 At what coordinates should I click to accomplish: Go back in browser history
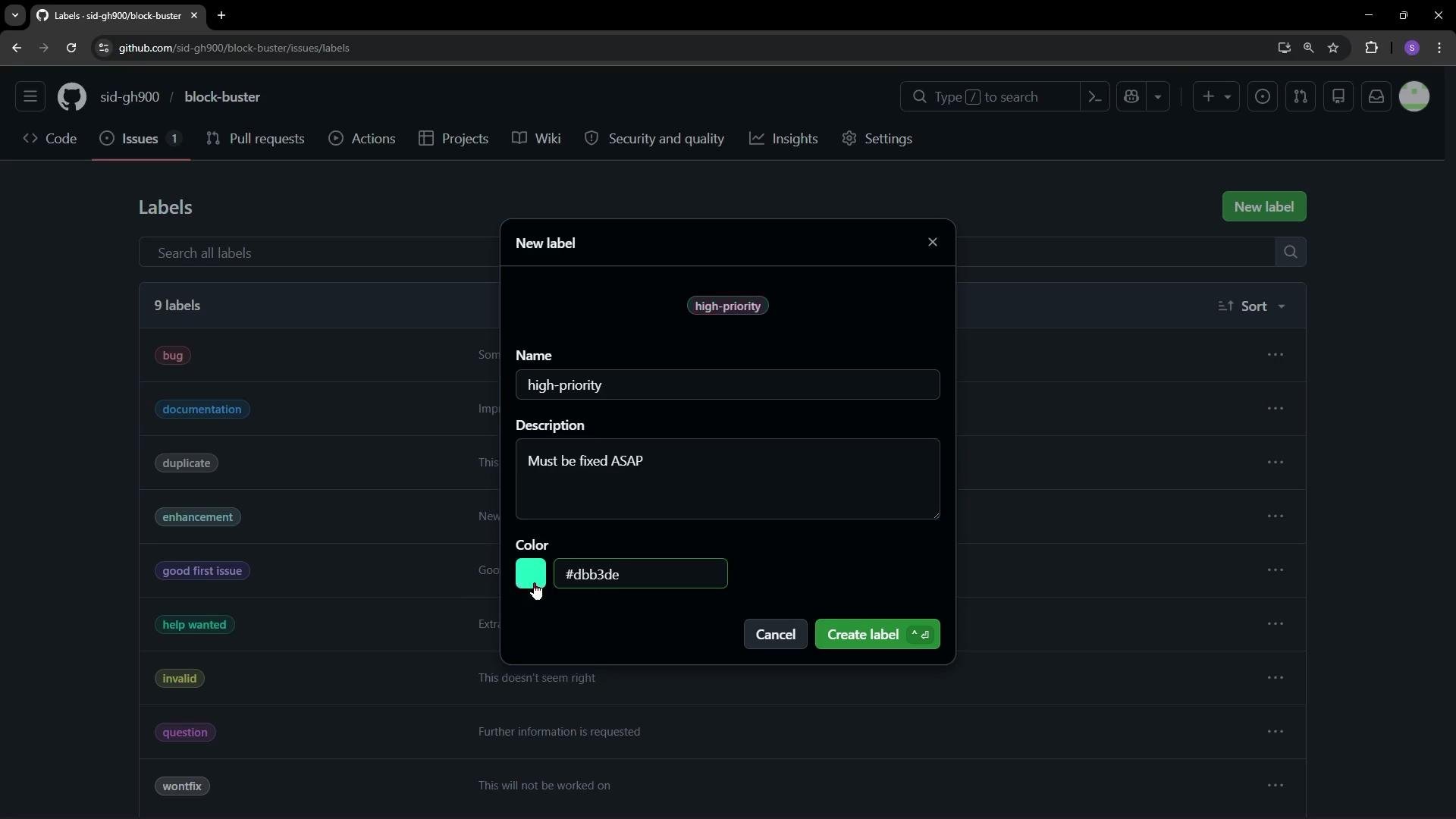17,48
